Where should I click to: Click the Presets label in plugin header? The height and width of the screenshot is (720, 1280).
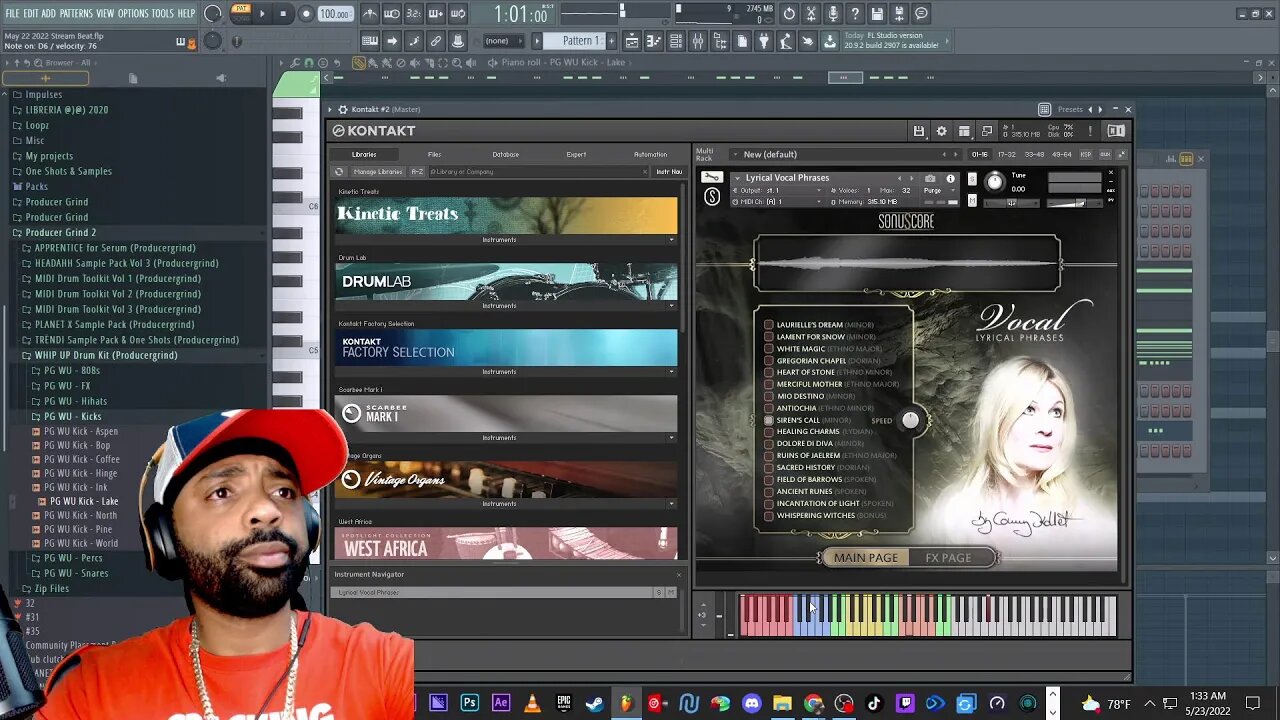point(1070,109)
